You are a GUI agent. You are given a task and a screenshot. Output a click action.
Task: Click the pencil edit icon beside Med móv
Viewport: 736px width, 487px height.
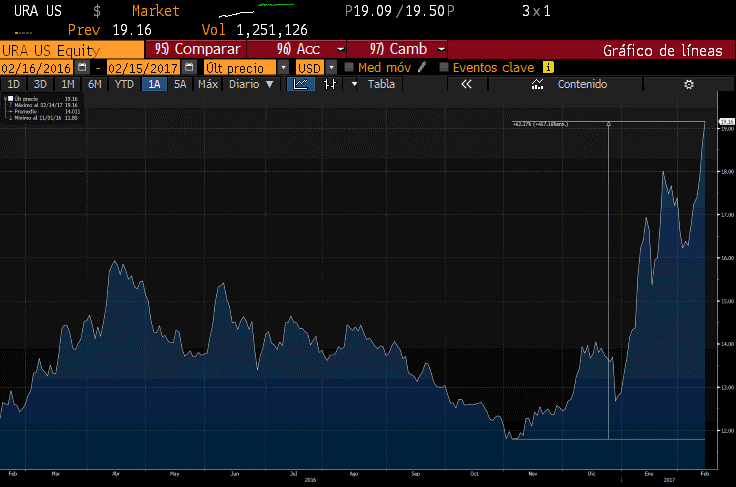422,67
